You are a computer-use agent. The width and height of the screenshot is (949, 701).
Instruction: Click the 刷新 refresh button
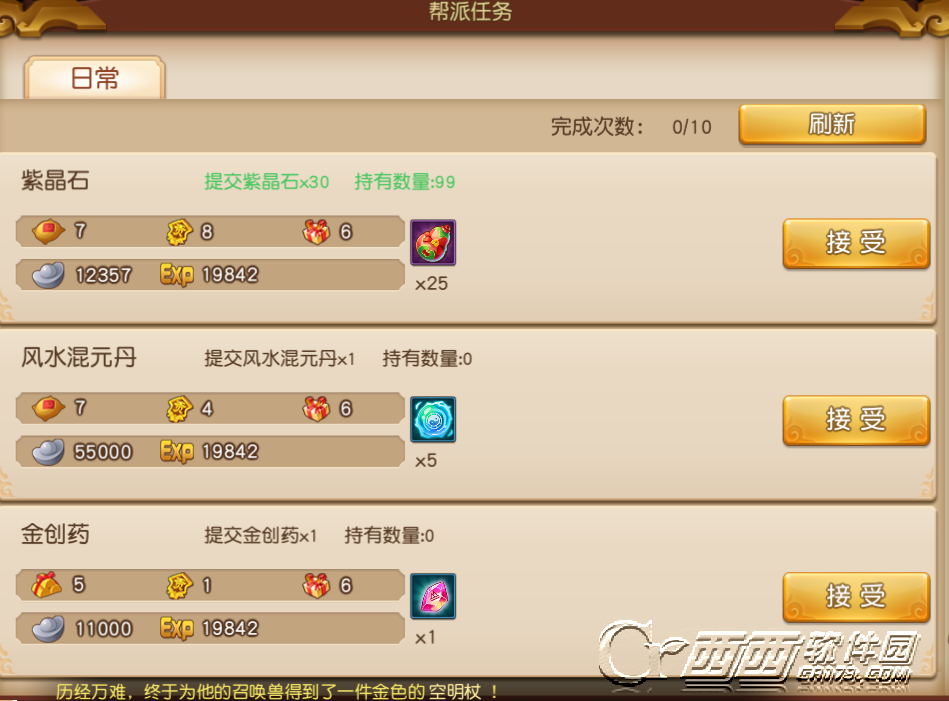click(x=832, y=125)
